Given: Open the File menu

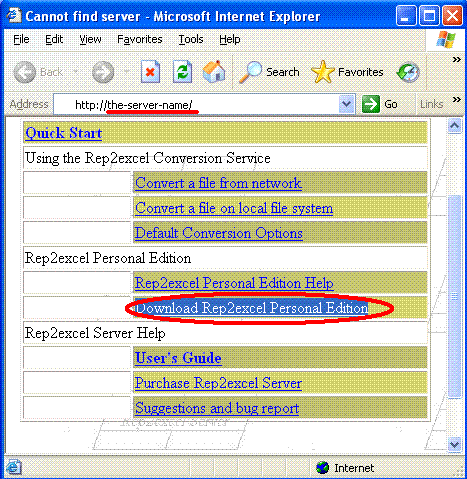Looking at the screenshot, I should tap(21, 39).
